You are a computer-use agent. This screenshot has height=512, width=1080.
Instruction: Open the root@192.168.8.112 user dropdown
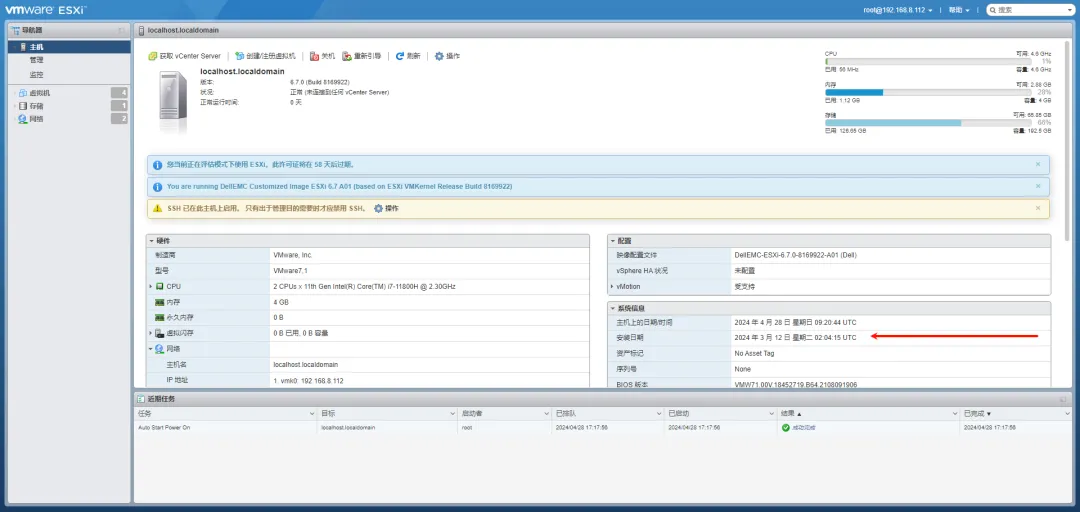tap(898, 10)
